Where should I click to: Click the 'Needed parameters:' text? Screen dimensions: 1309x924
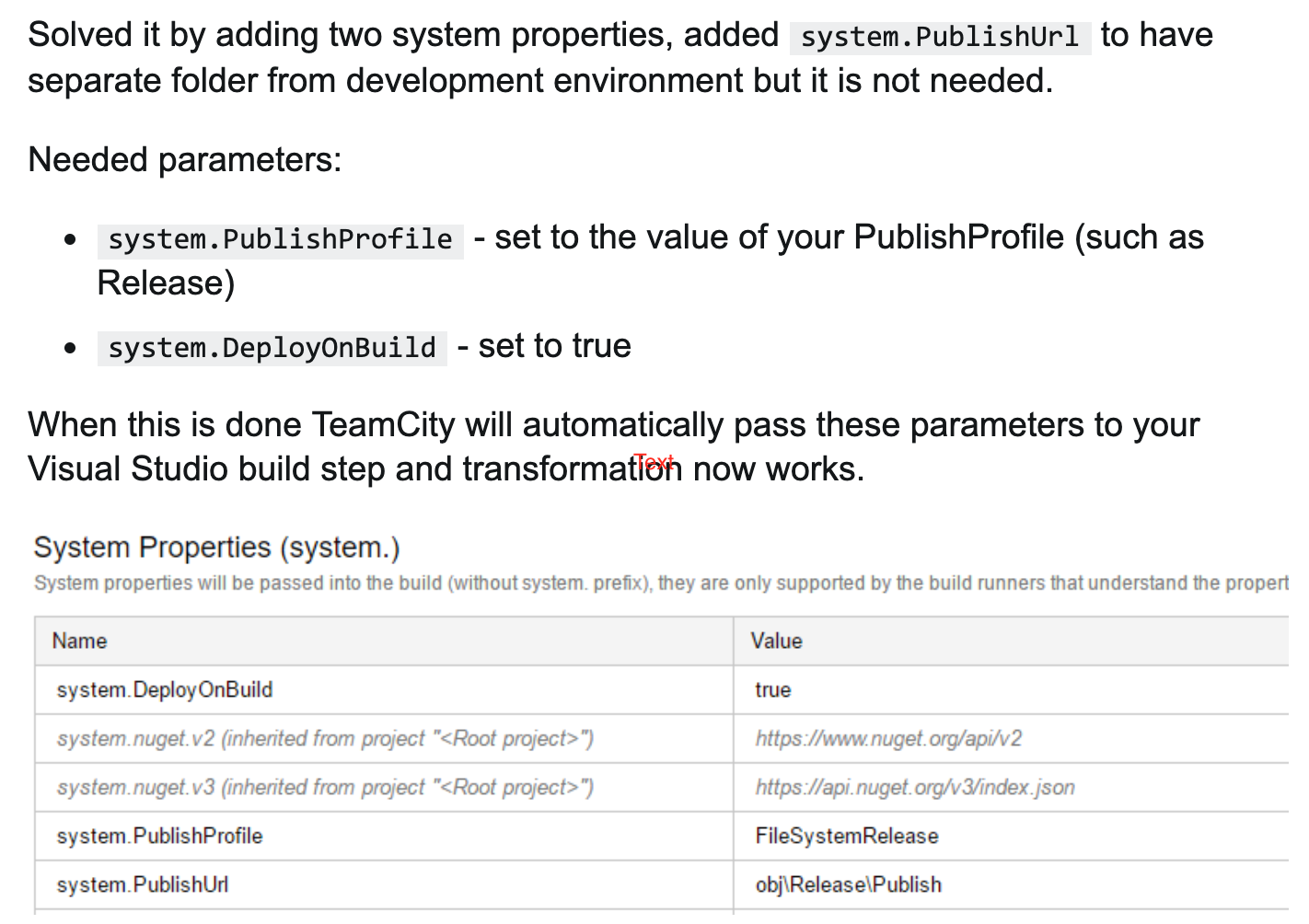click(185, 160)
